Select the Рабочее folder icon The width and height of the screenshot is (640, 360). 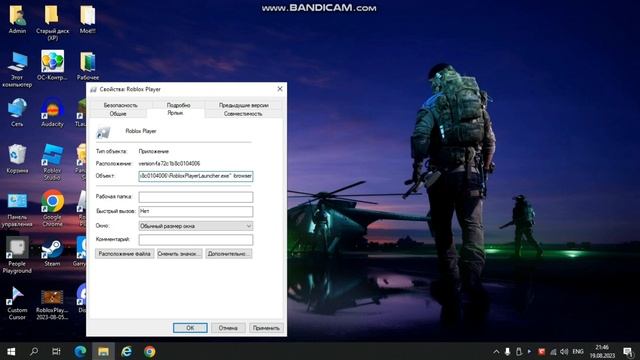pyautogui.click(x=87, y=65)
